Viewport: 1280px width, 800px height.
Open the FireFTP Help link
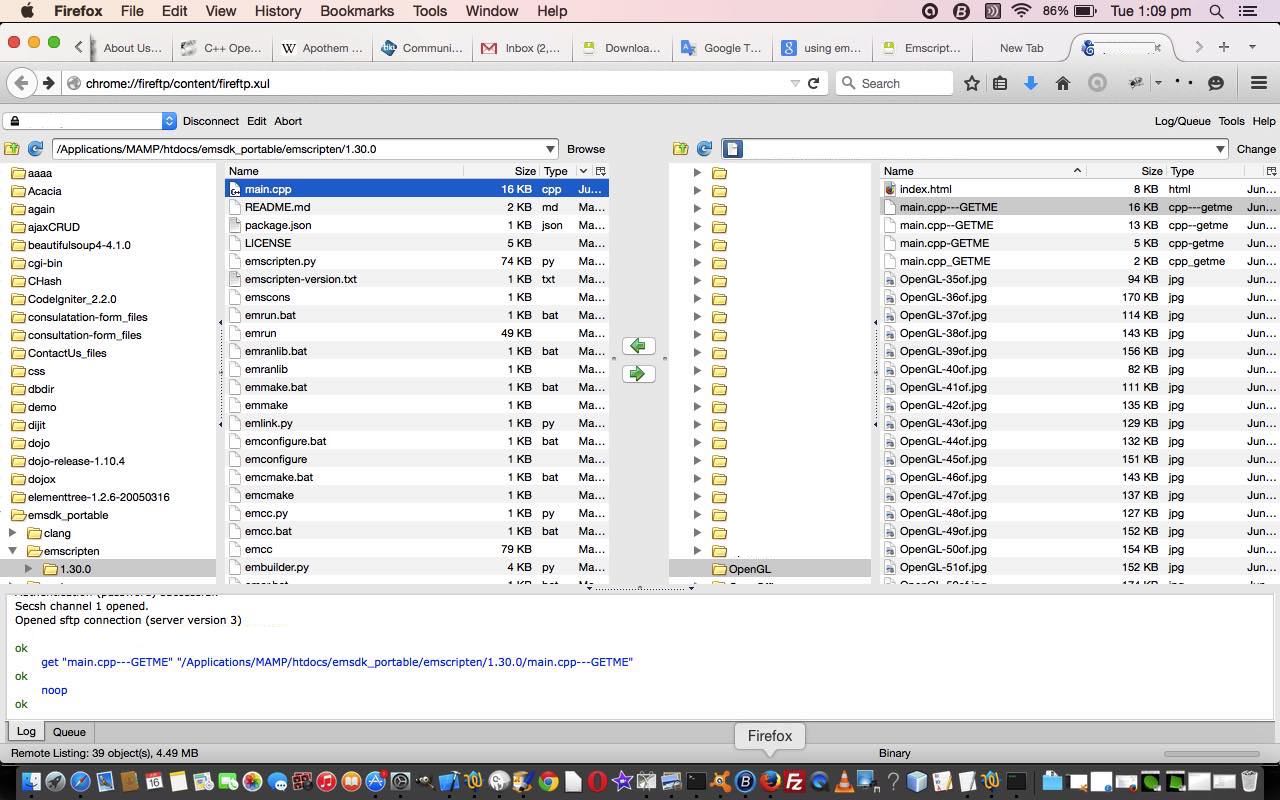[x=1264, y=121]
